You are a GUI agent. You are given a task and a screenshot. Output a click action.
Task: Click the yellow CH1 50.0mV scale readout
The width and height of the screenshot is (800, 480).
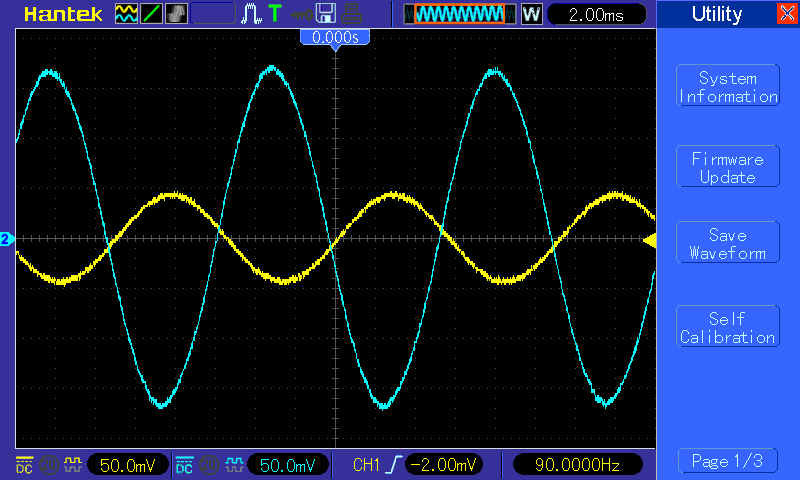click(128, 465)
